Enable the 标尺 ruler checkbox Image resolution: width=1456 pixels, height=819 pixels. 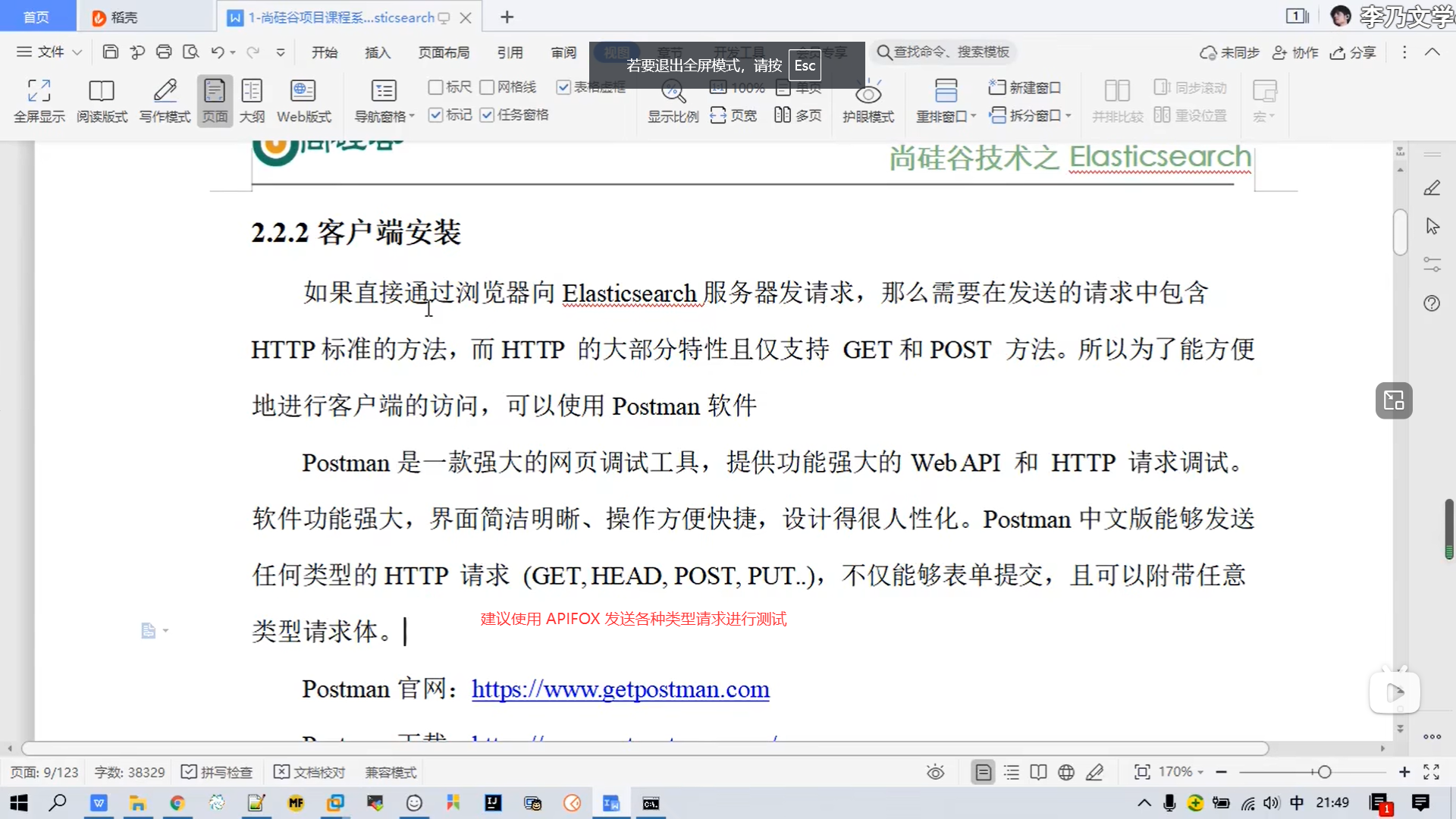point(436,87)
